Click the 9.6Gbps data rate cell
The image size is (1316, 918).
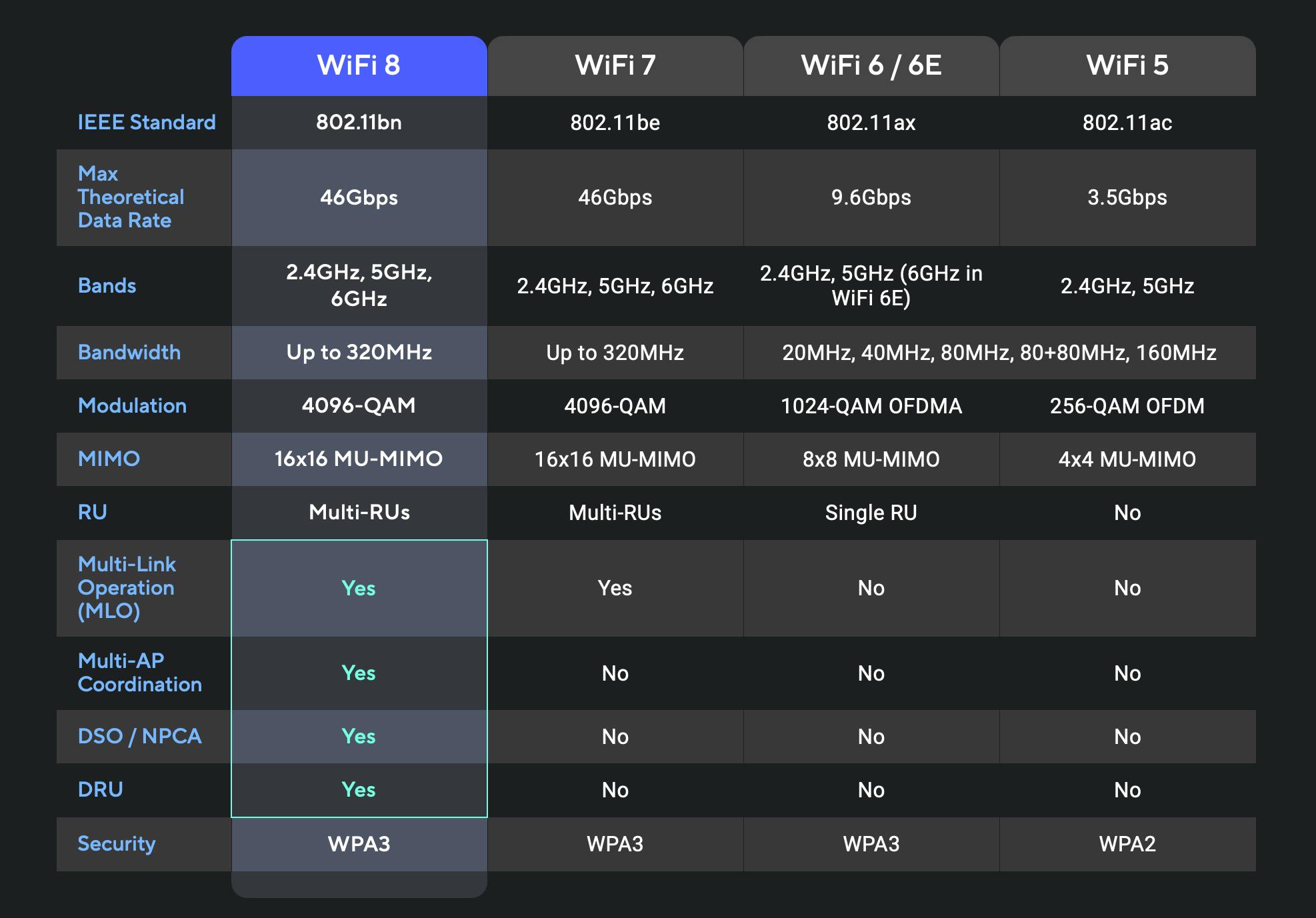click(x=871, y=197)
